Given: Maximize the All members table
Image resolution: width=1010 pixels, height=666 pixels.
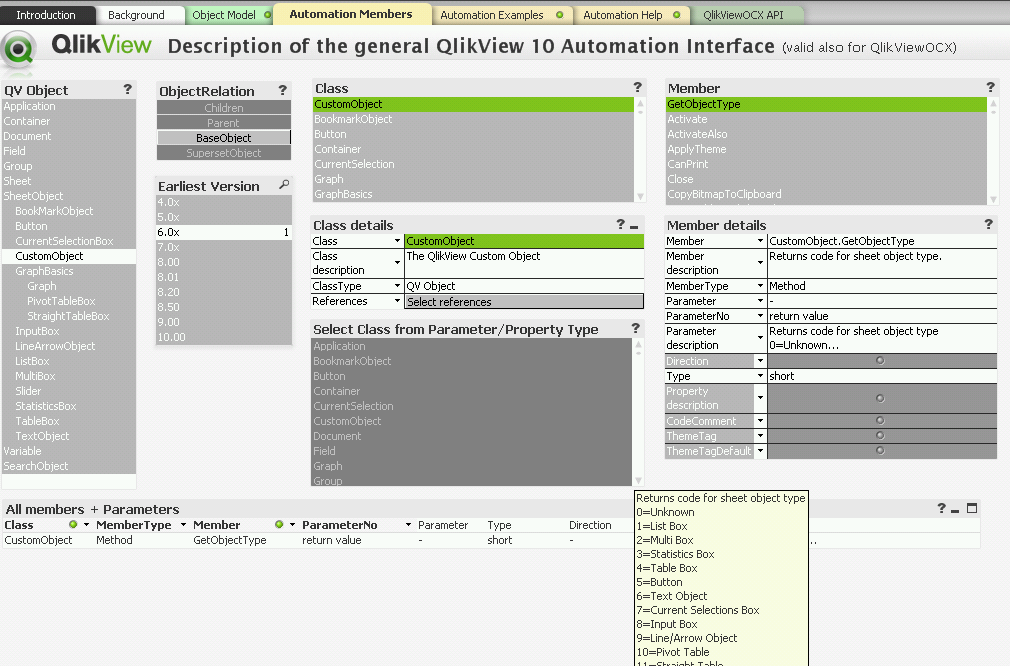Looking at the screenshot, I should 972,508.
